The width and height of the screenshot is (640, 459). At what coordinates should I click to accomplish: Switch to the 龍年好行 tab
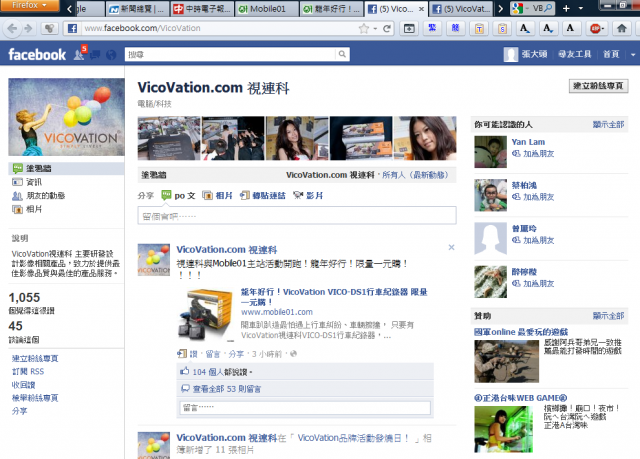332,9
